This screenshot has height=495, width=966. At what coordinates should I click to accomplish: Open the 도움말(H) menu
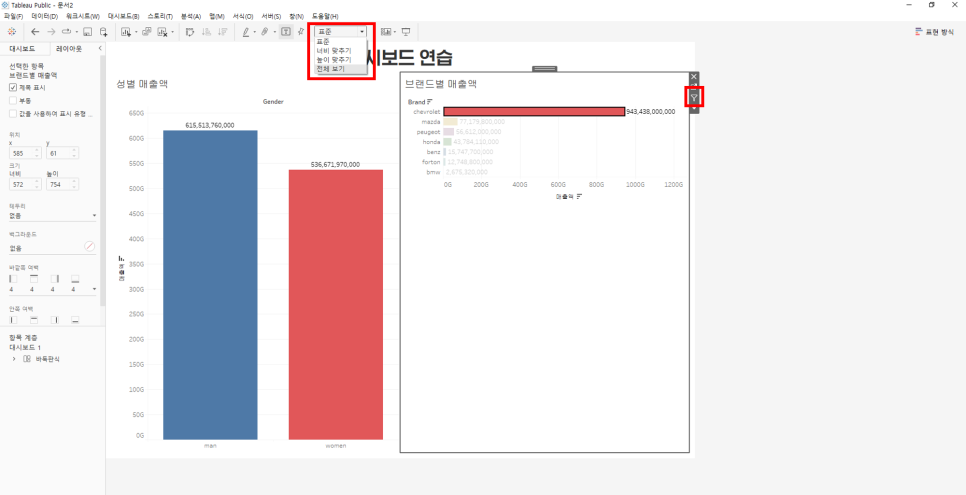[325, 15]
